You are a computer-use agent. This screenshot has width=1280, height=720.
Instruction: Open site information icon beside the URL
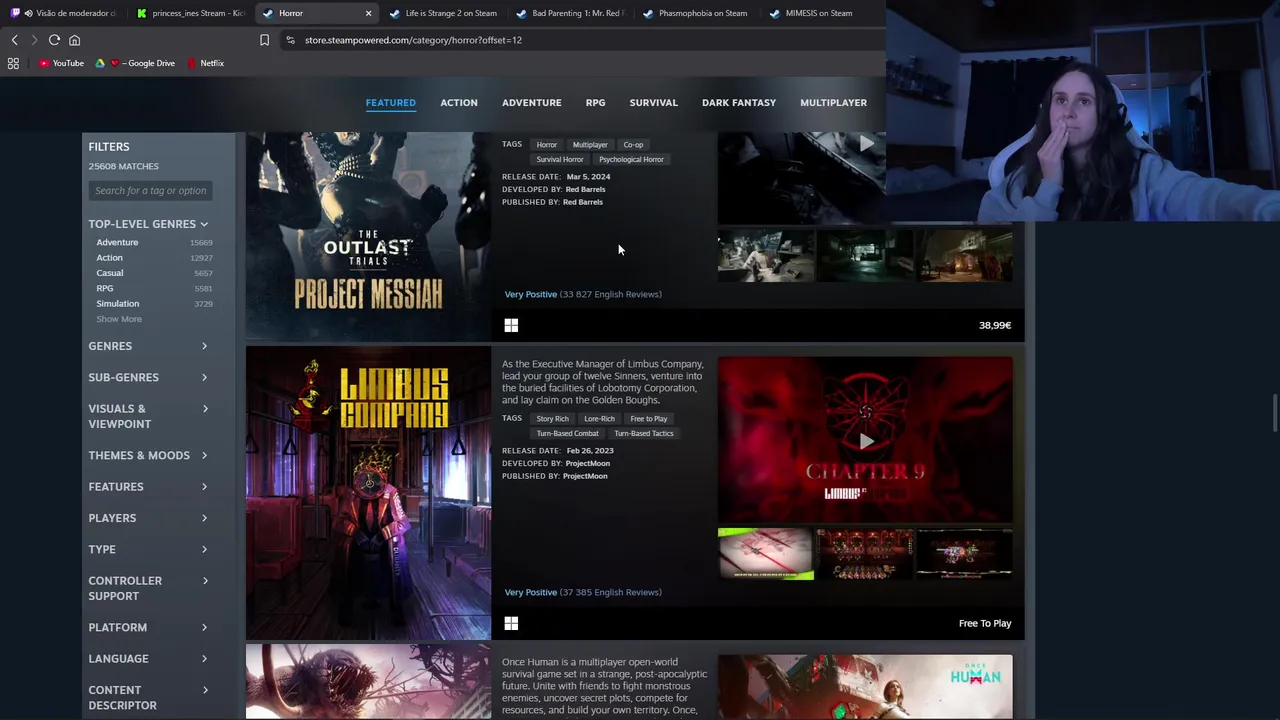tap(290, 40)
